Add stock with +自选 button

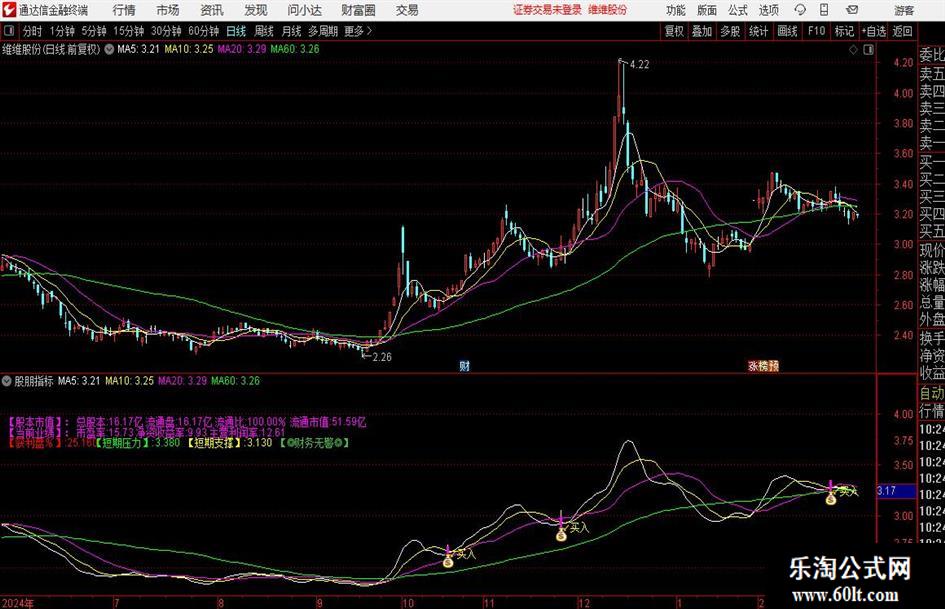pos(873,31)
